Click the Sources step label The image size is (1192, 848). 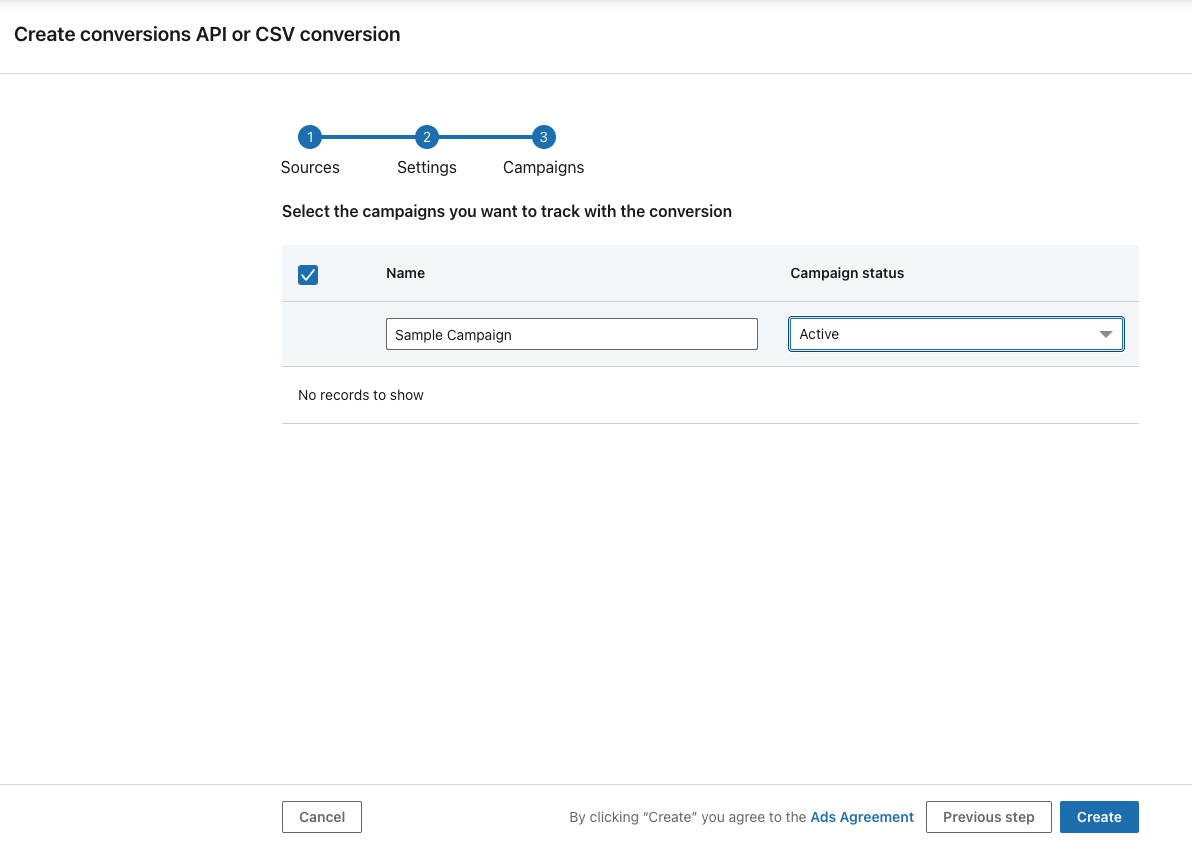pyautogui.click(x=310, y=167)
